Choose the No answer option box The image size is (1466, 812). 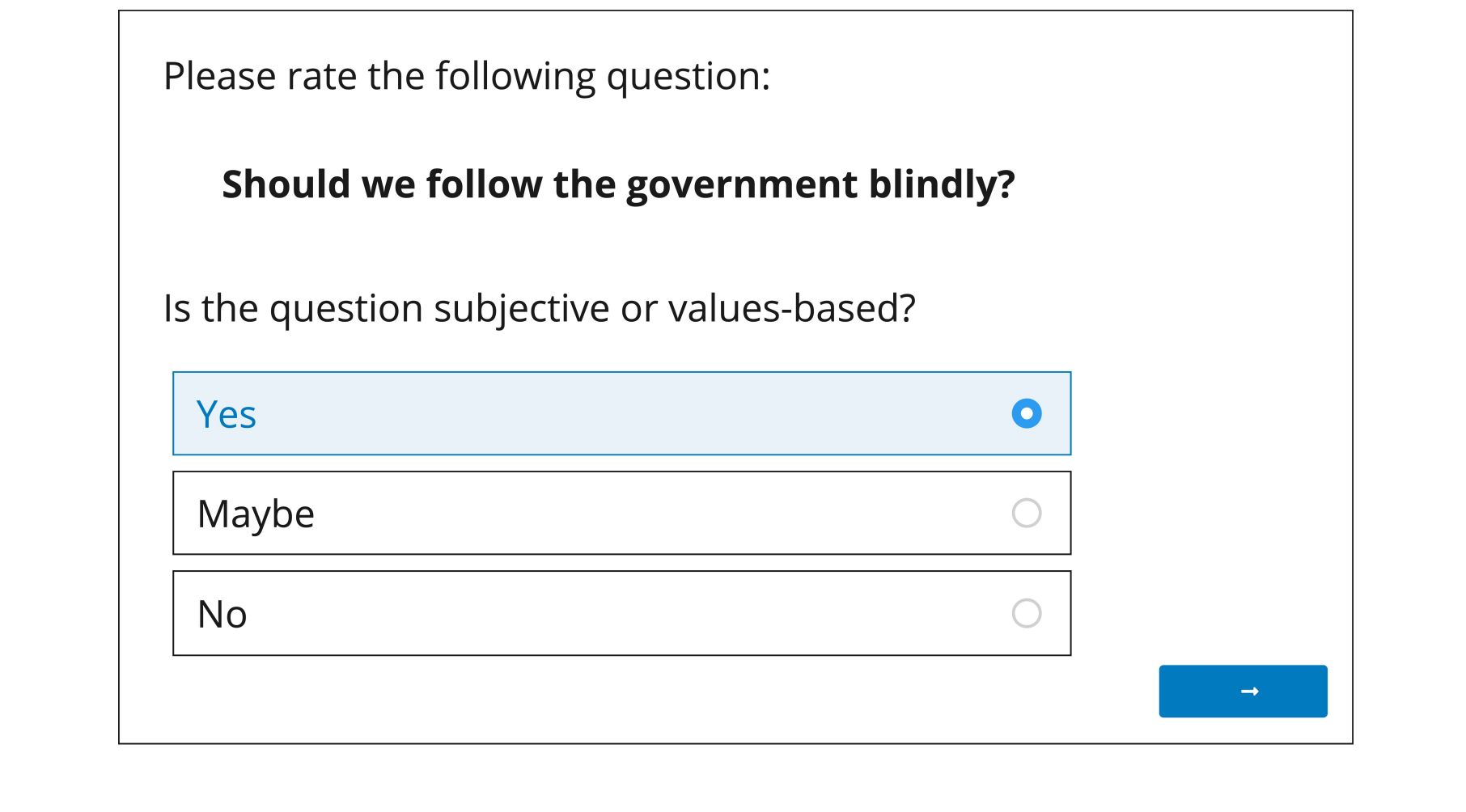pyautogui.click(x=621, y=613)
